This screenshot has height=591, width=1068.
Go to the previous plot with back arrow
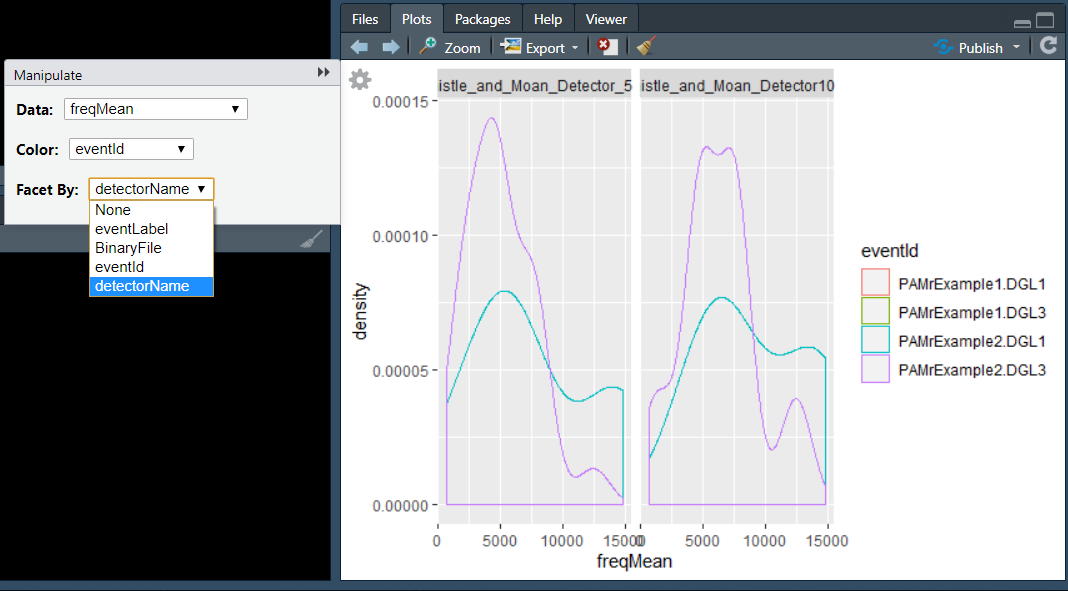359,47
